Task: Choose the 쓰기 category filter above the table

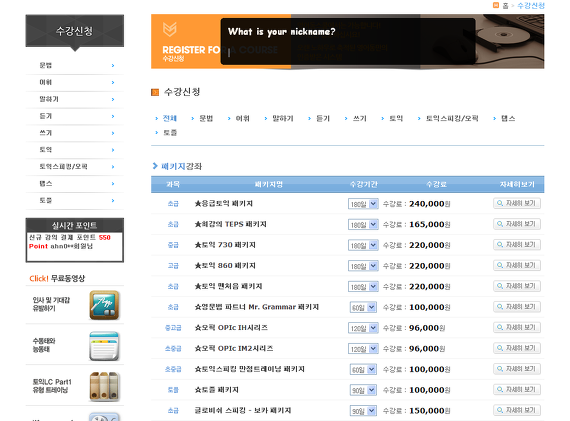Action: click(x=360, y=118)
